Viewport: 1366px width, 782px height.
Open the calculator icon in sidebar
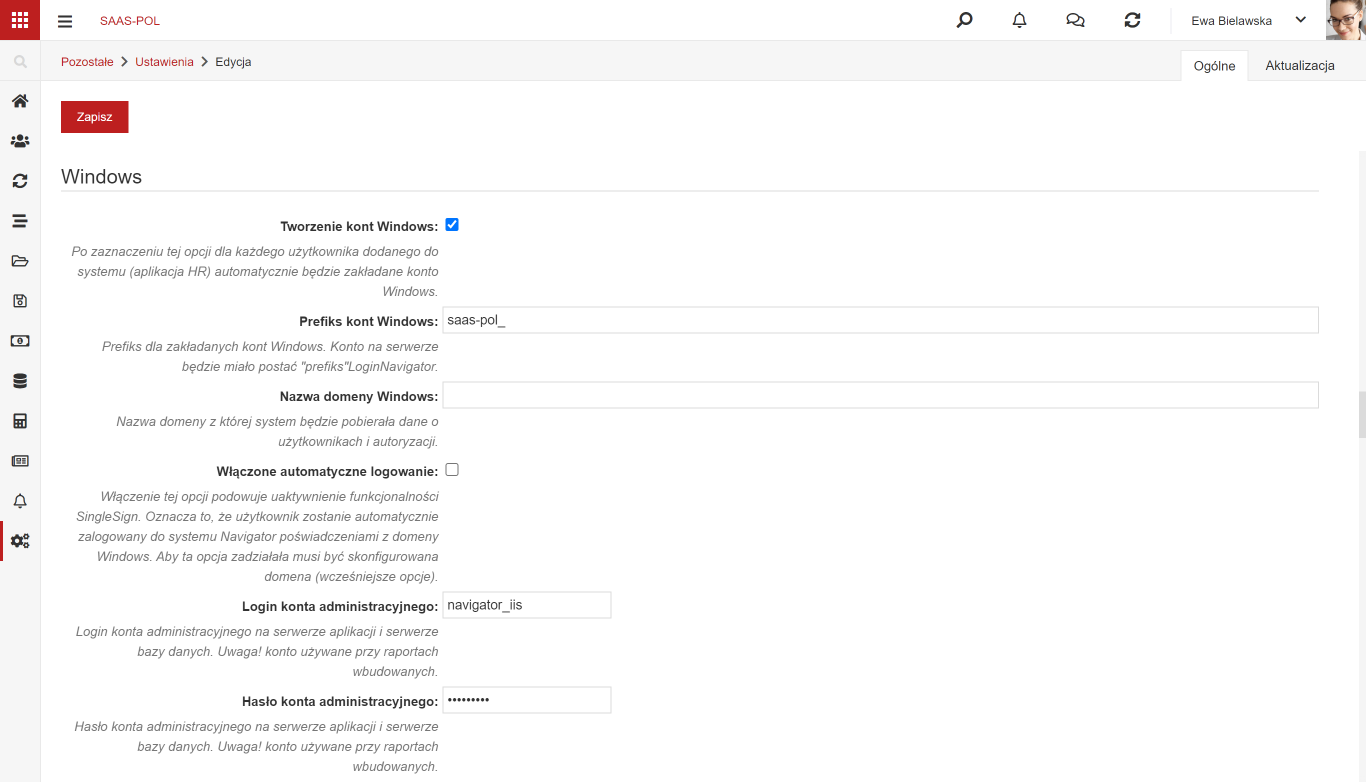tap(20, 421)
